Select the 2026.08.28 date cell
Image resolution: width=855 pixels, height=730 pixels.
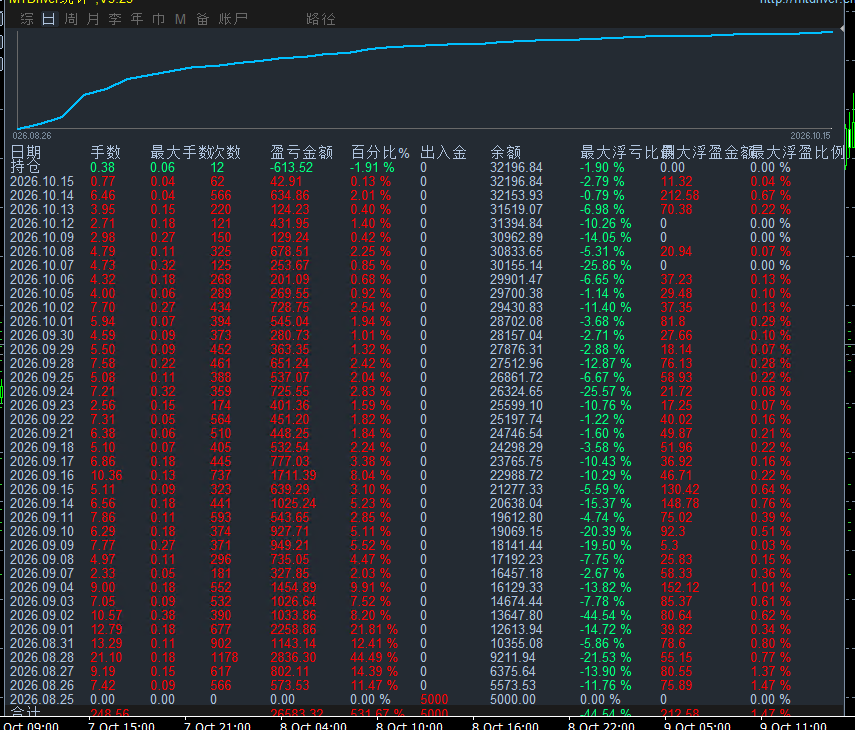coord(42,657)
